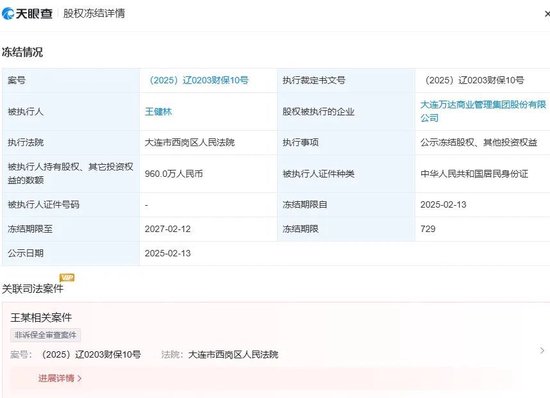
Task: Select 冻结期限至 date 2027-02-12
Action: tap(168, 229)
